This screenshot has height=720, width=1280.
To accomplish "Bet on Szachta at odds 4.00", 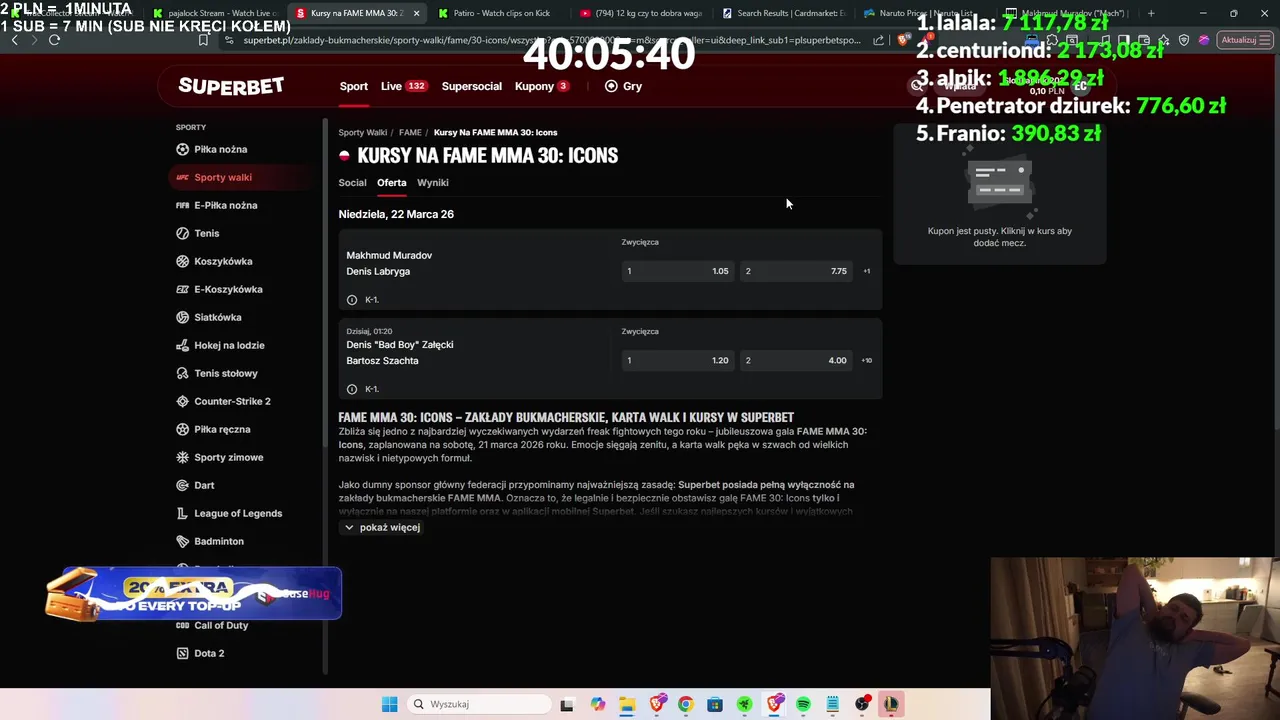I will [x=796, y=360].
